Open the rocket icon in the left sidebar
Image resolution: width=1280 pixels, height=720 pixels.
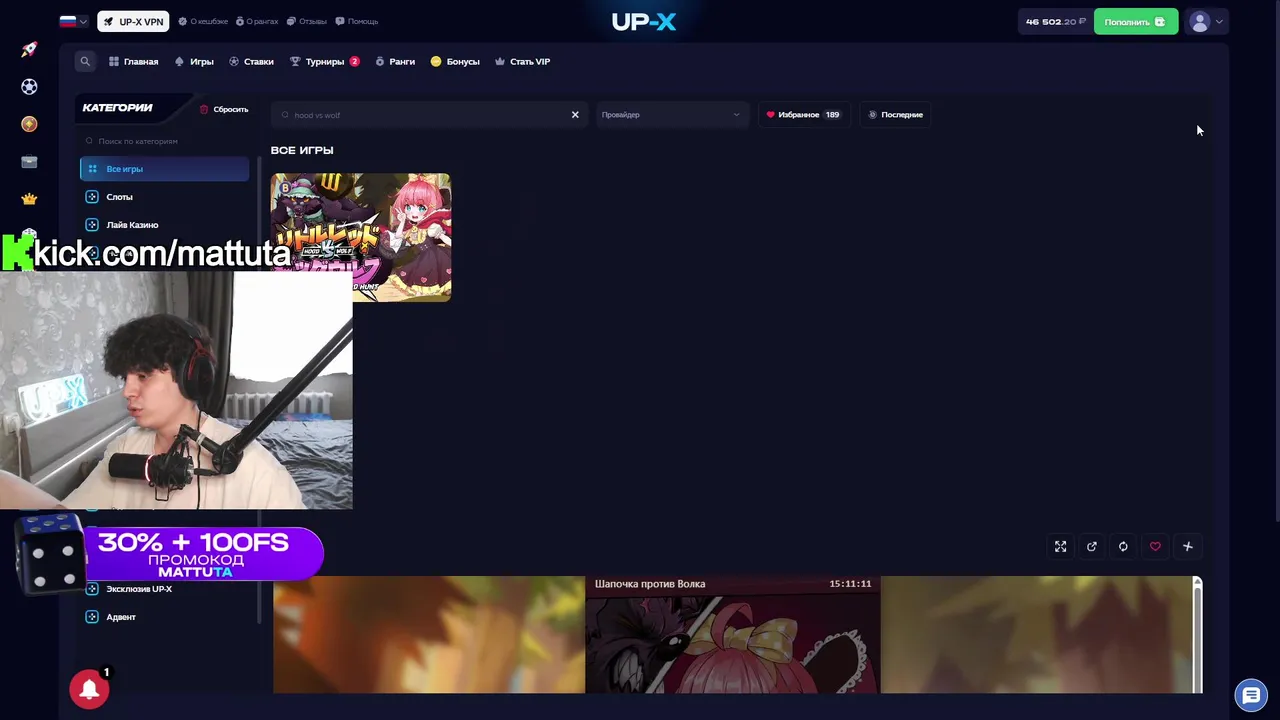click(29, 49)
